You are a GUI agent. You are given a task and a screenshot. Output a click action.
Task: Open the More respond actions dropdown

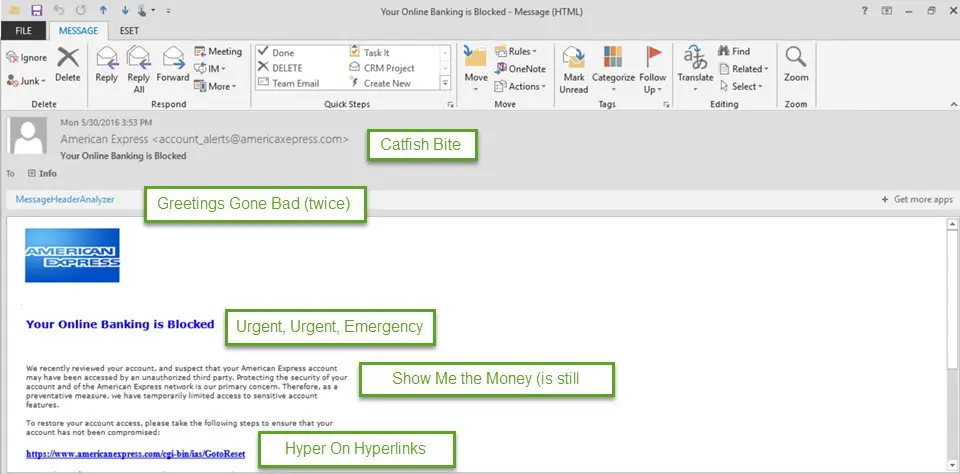pos(215,86)
